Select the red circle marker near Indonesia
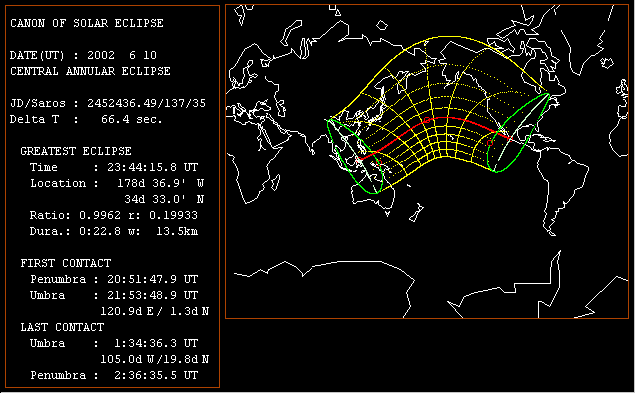 379,162
